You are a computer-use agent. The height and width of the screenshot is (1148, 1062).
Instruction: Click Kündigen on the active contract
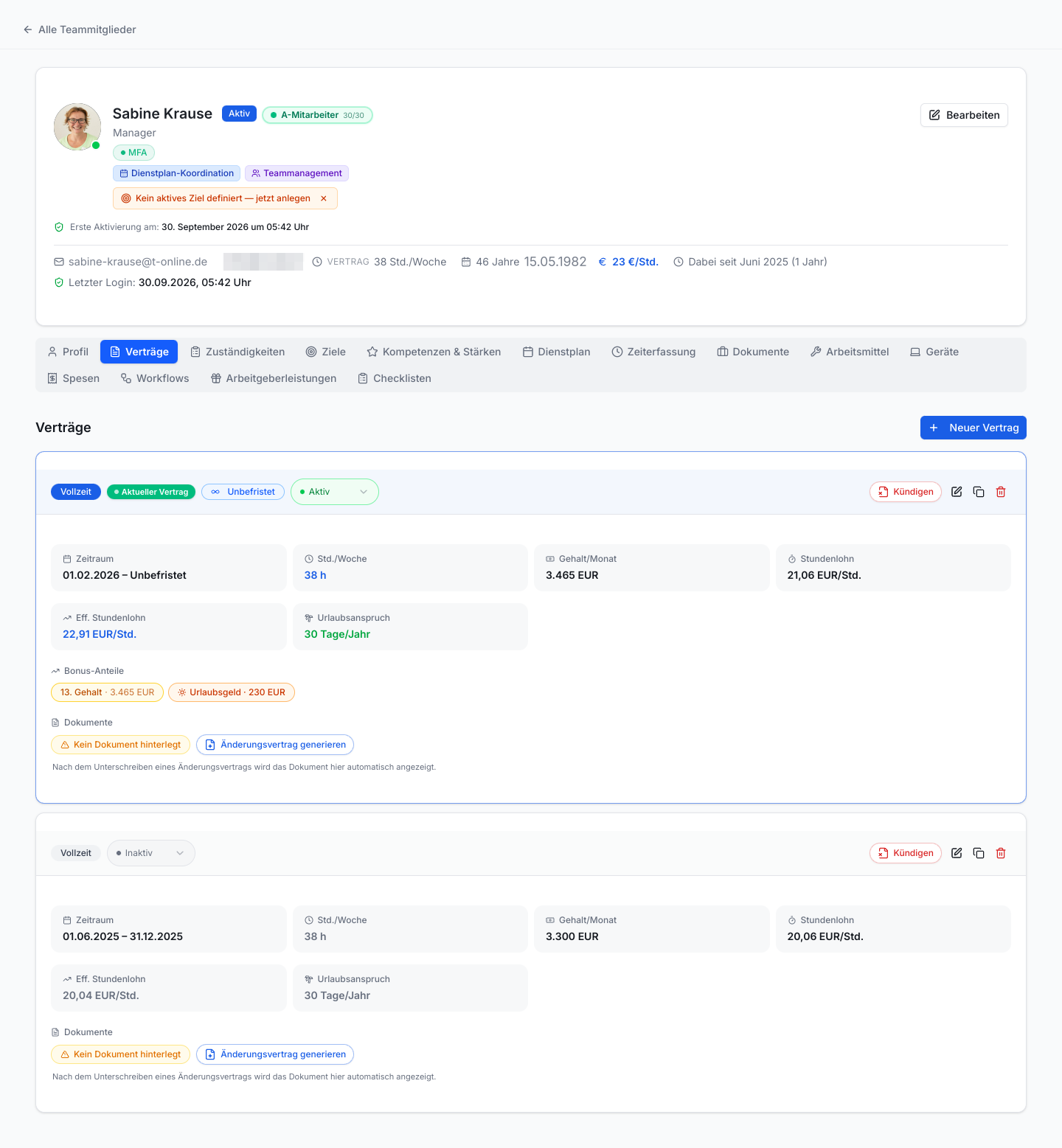point(906,492)
